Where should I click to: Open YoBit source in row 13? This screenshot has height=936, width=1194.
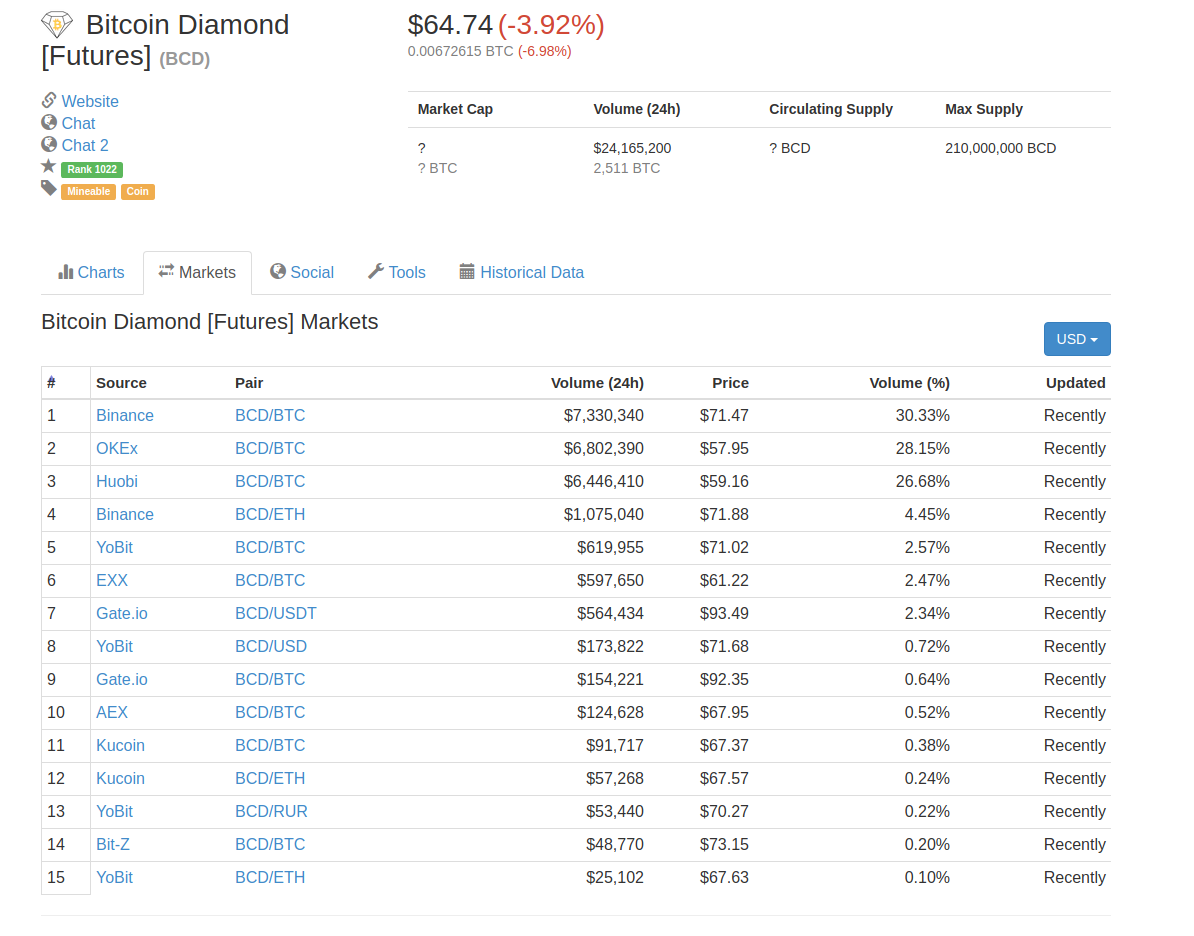tap(114, 812)
